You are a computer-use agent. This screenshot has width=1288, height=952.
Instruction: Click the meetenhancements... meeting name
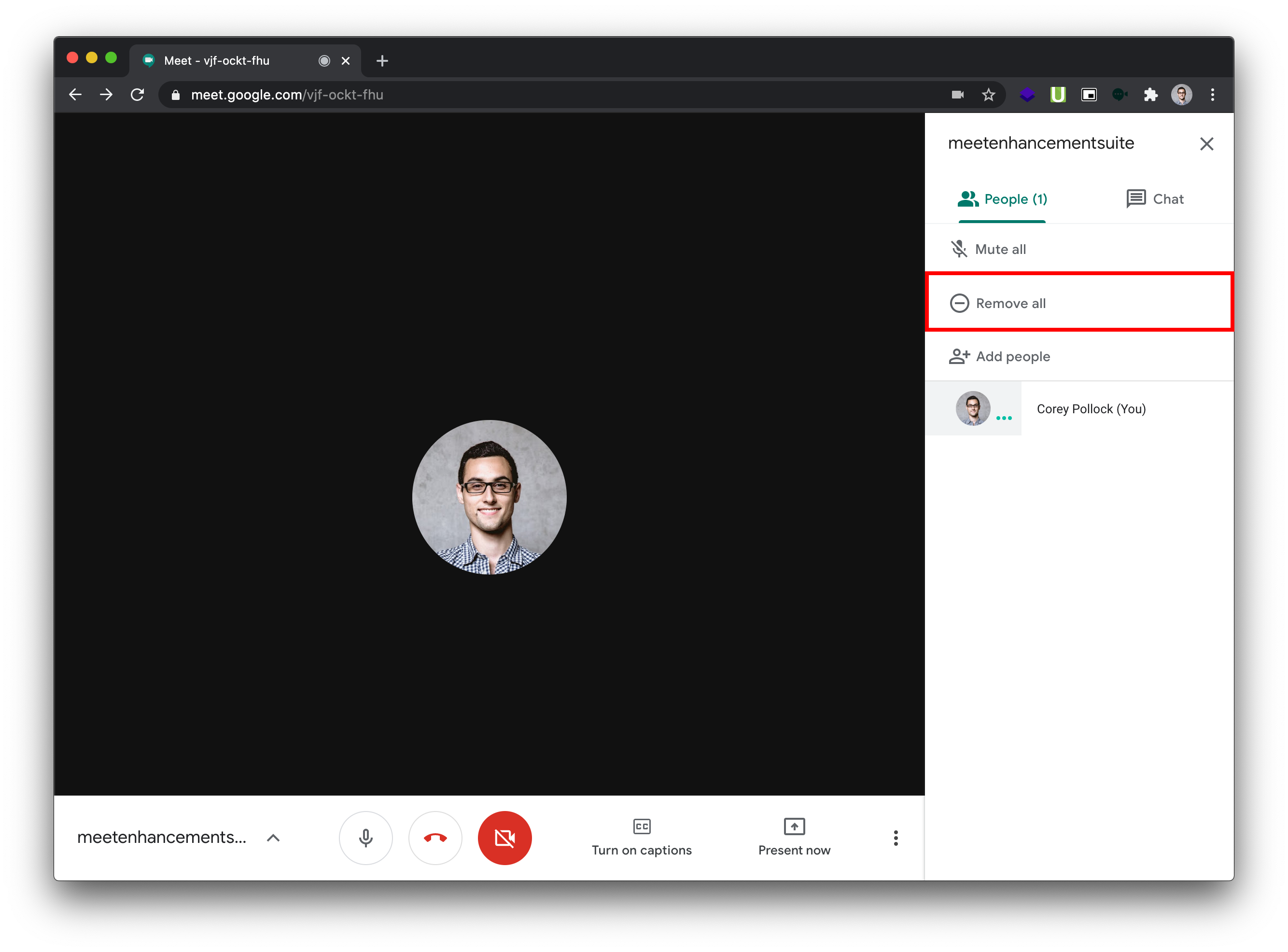click(x=162, y=837)
